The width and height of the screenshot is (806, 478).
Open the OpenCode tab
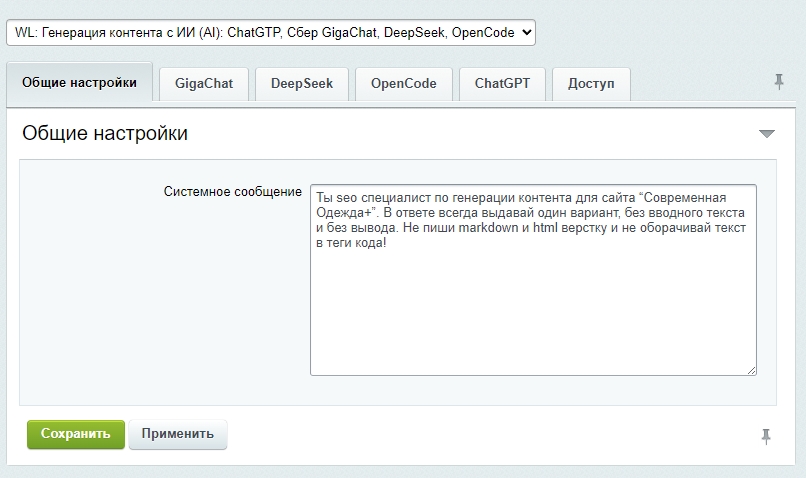[x=404, y=84]
